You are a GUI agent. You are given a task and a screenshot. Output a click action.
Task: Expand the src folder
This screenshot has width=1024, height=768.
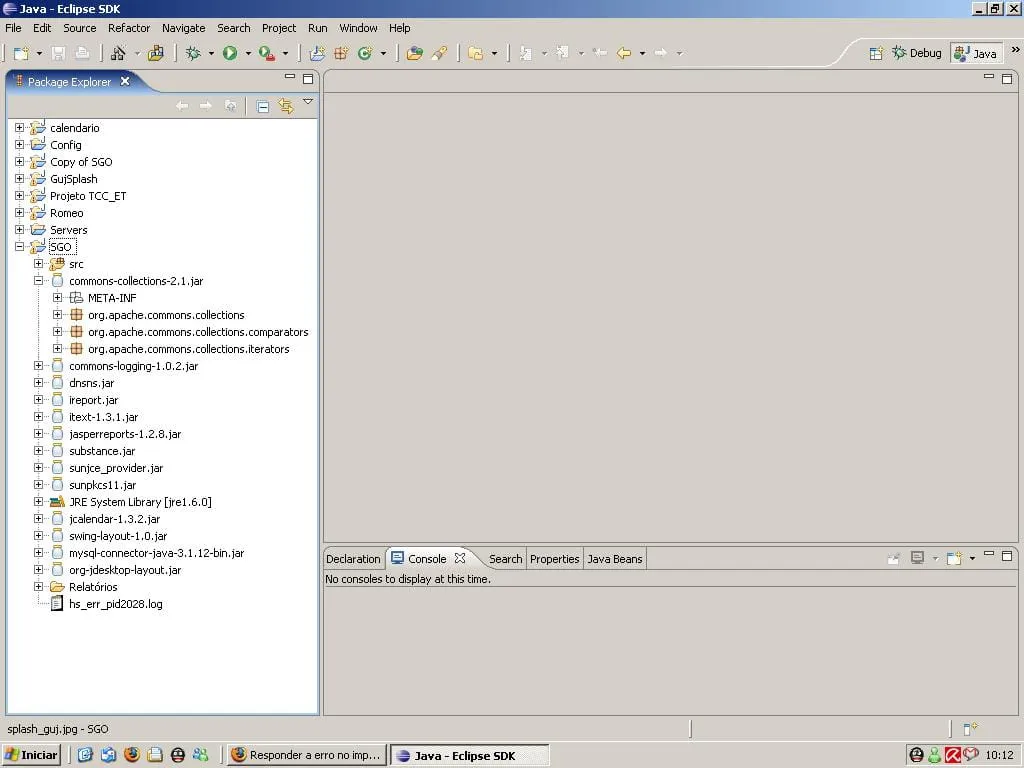(x=39, y=263)
